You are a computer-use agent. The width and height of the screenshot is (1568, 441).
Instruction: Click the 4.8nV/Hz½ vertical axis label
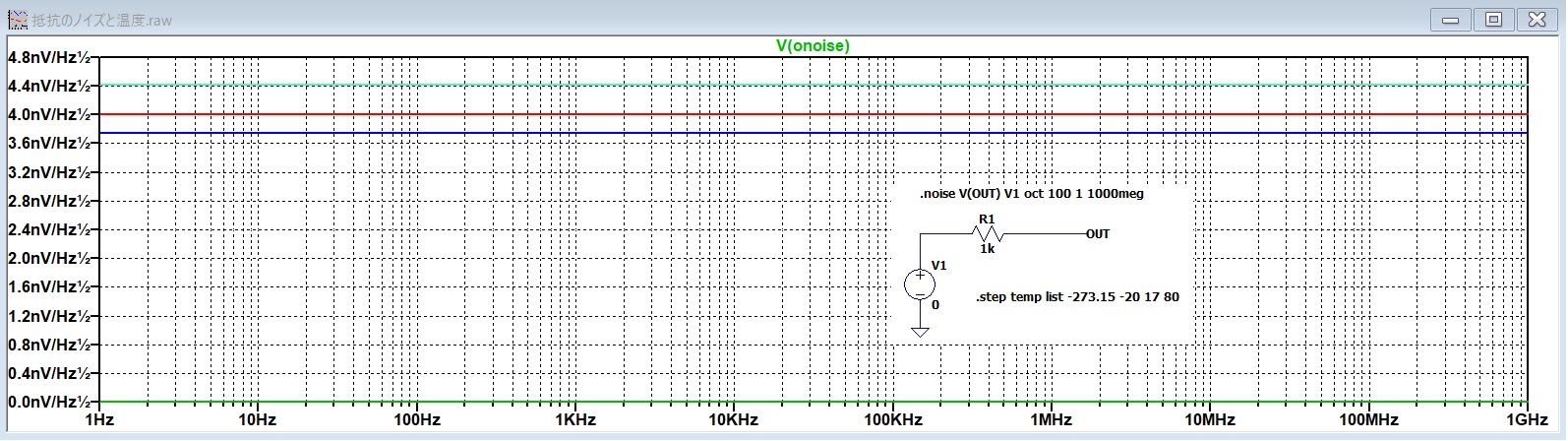pyautogui.click(x=48, y=57)
